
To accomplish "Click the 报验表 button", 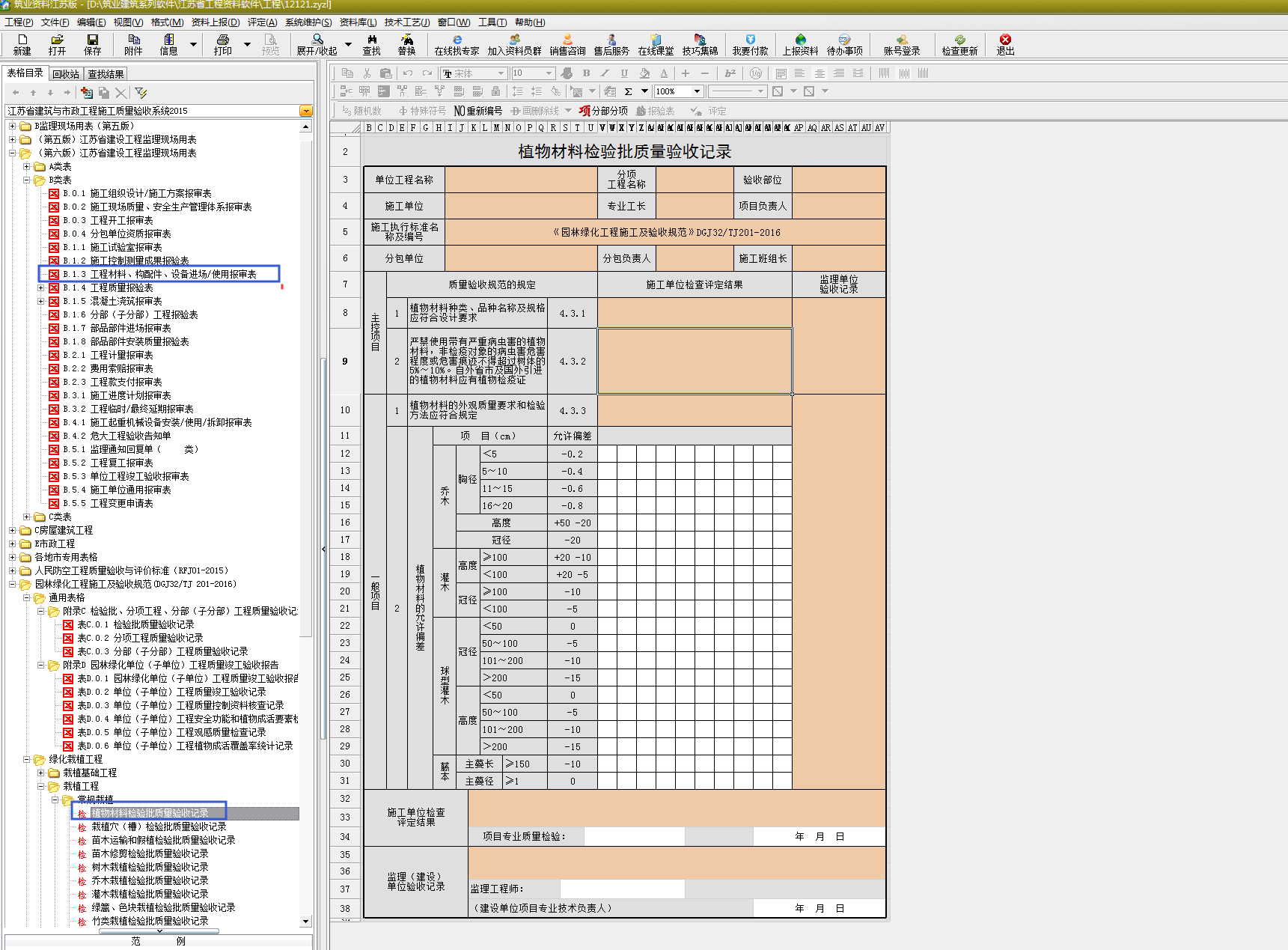I will pyautogui.click(x=655, y=111).
